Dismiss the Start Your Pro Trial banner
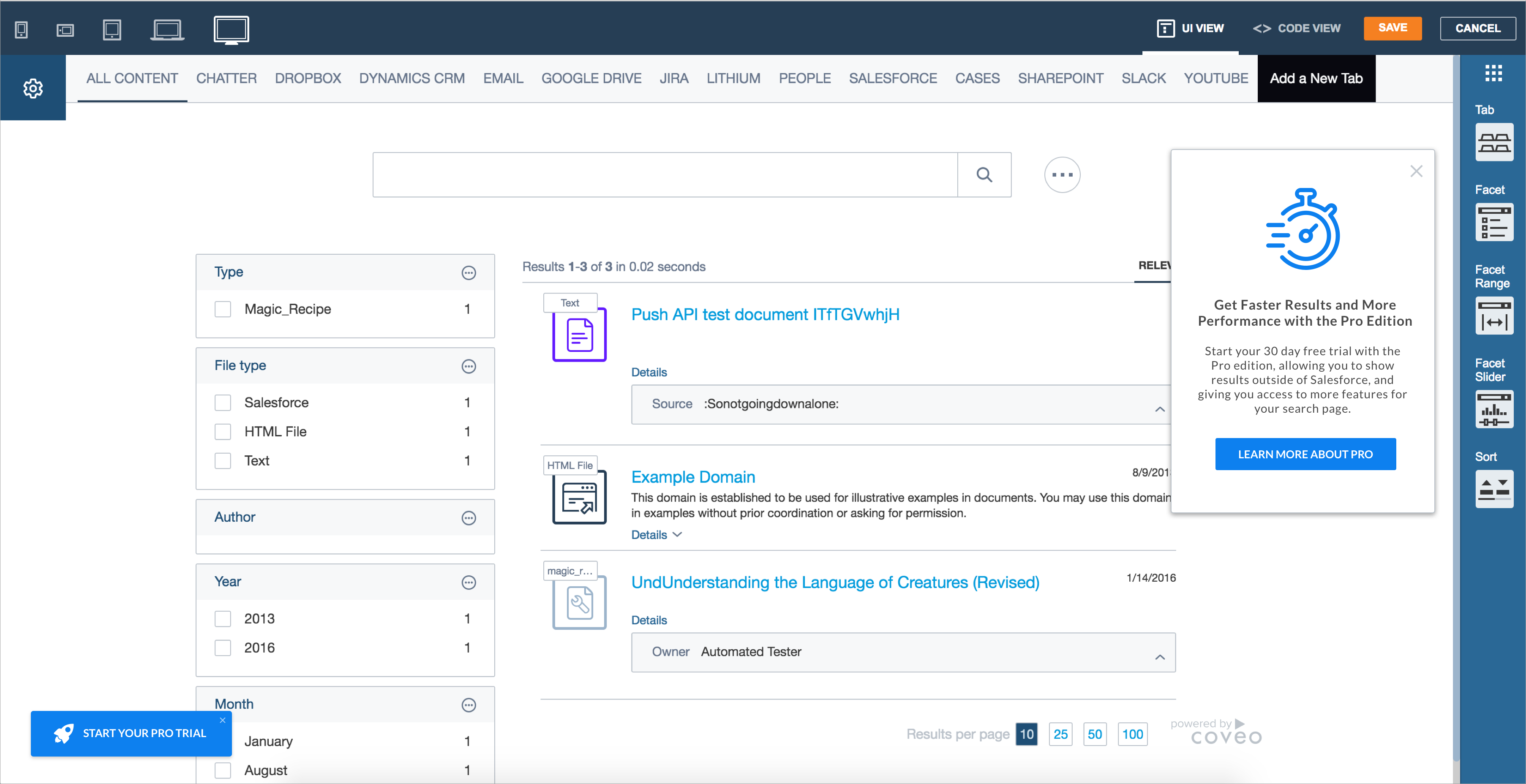Image resolution: width=1526 pixels, height=784 pixels. pyautogui.click(x=223, y=720)
